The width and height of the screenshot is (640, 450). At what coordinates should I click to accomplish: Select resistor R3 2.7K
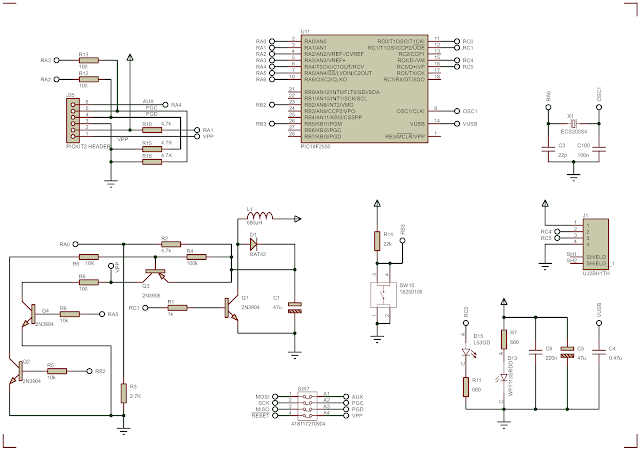pyautogui.click(x=124, y=393)
